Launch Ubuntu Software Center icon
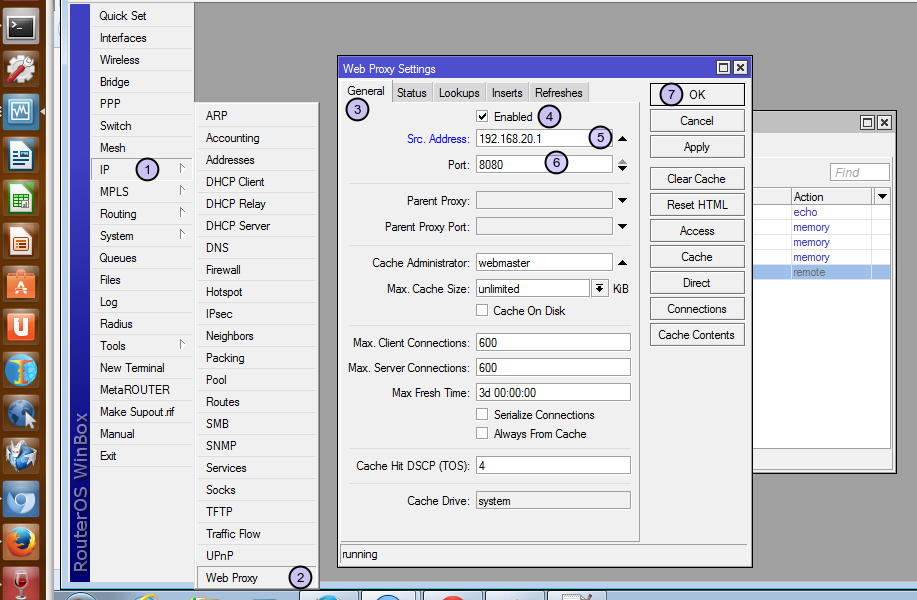The image size is (917, 600). point(22,284)
